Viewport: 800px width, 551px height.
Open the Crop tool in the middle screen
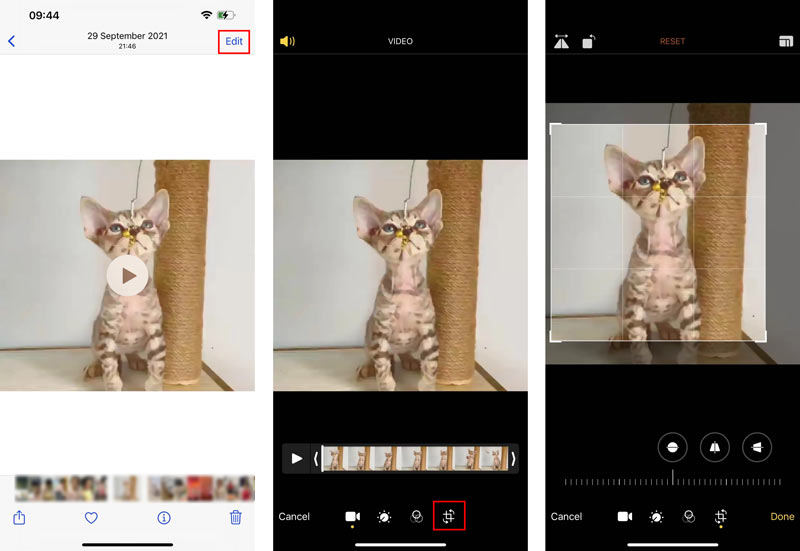449,516
